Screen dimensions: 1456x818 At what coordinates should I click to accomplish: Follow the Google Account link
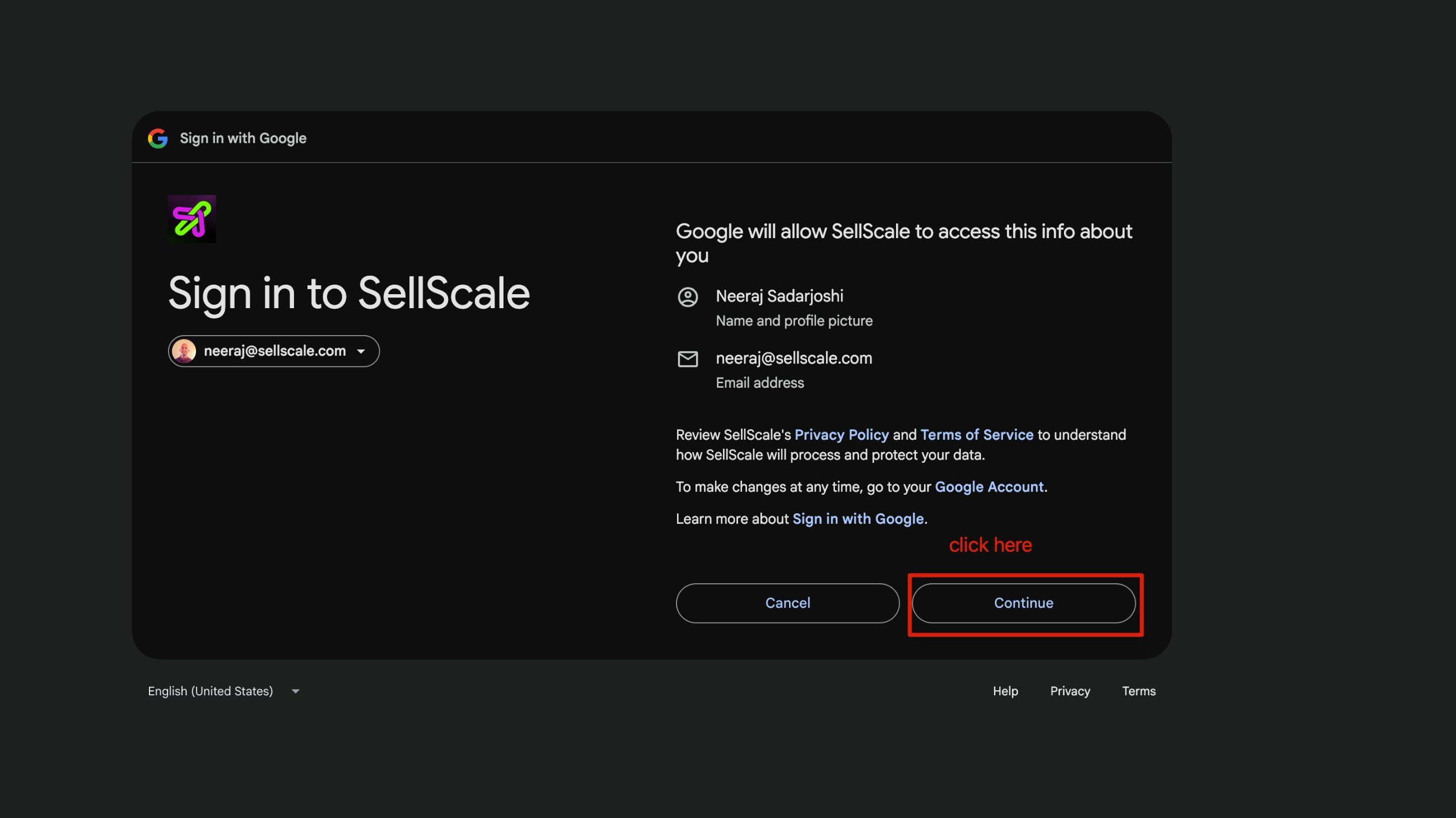[x=989, y=487]
